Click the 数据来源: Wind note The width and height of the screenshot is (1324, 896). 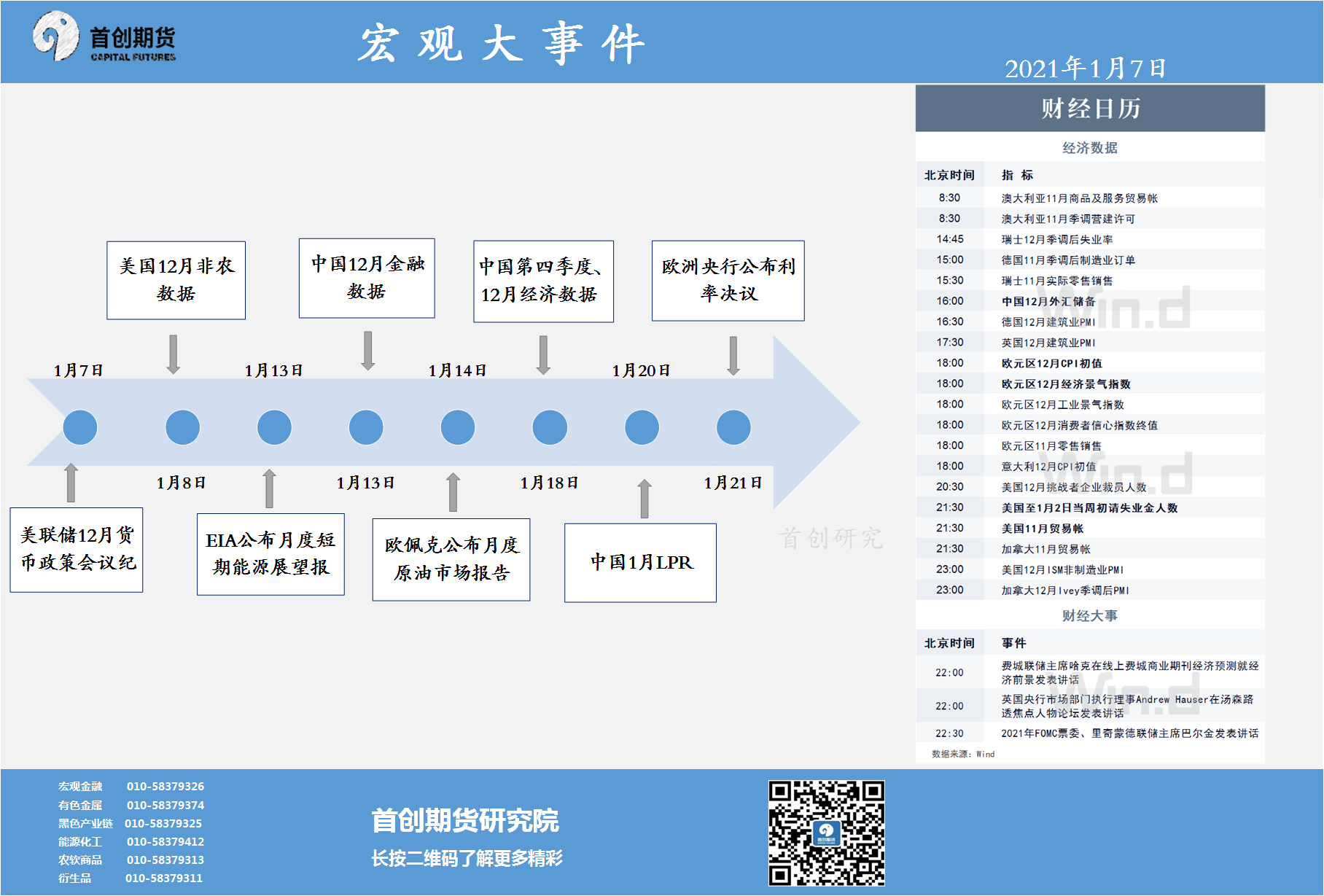point(962,754)
